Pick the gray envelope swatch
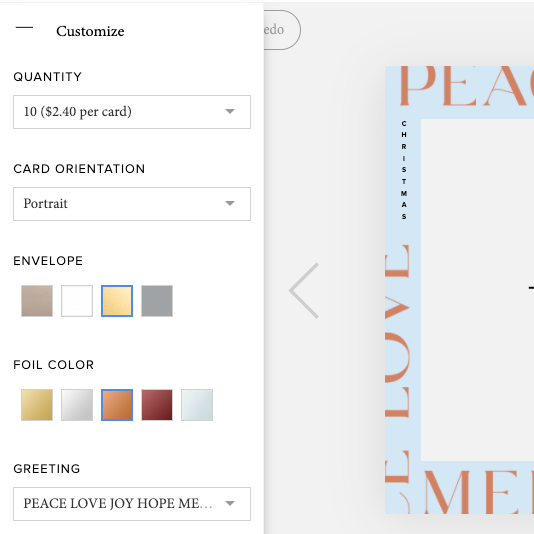This screenshot has height=534, width=534. tap(157, 301)
